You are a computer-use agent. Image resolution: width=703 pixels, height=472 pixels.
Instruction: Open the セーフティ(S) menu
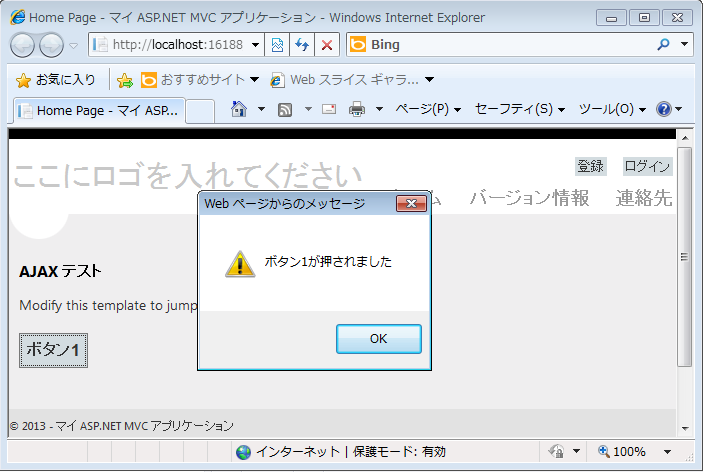pyautogui.click(x=520, y=109)
